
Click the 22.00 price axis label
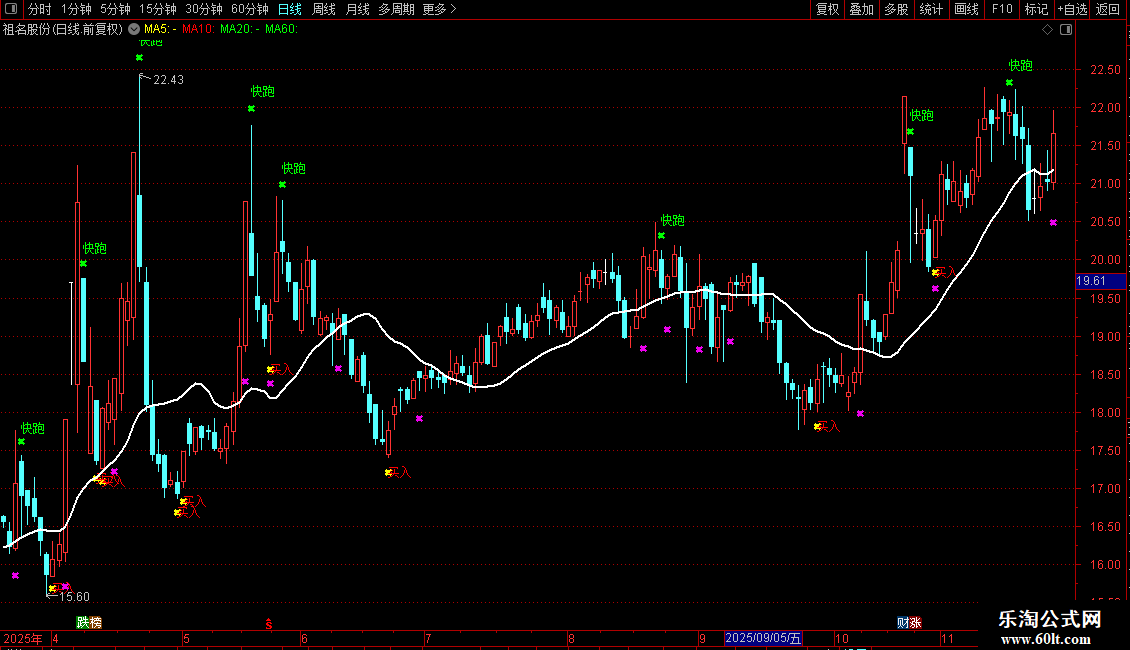1105,108
